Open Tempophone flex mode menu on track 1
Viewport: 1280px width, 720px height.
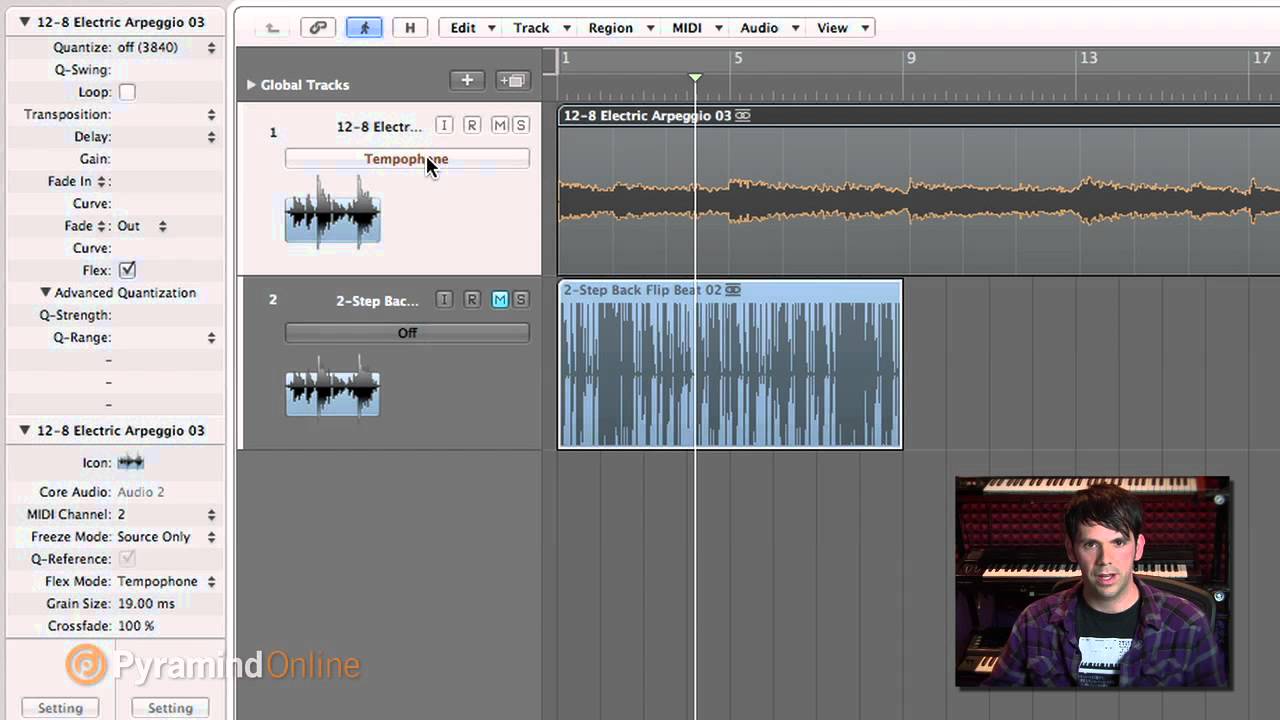[x=407, y=159]
